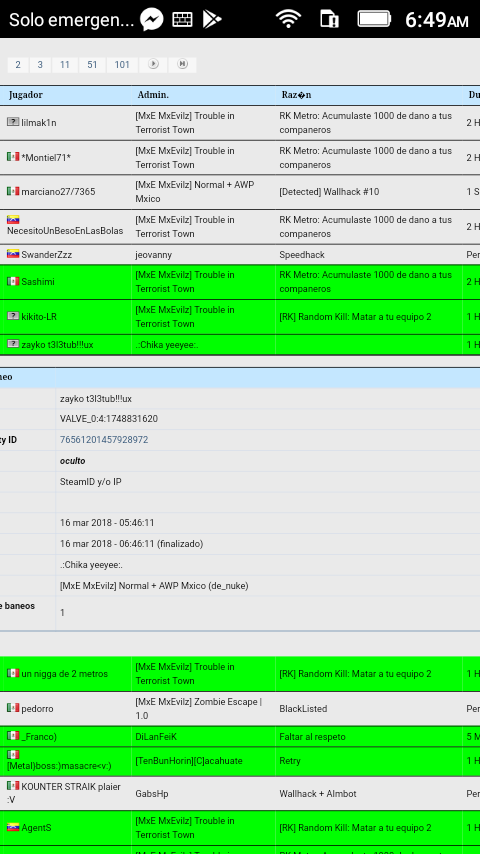Click the Mexico flag beside _Franco)
Image resolution: width=480 pixels, height=854 pixels.
13,736
